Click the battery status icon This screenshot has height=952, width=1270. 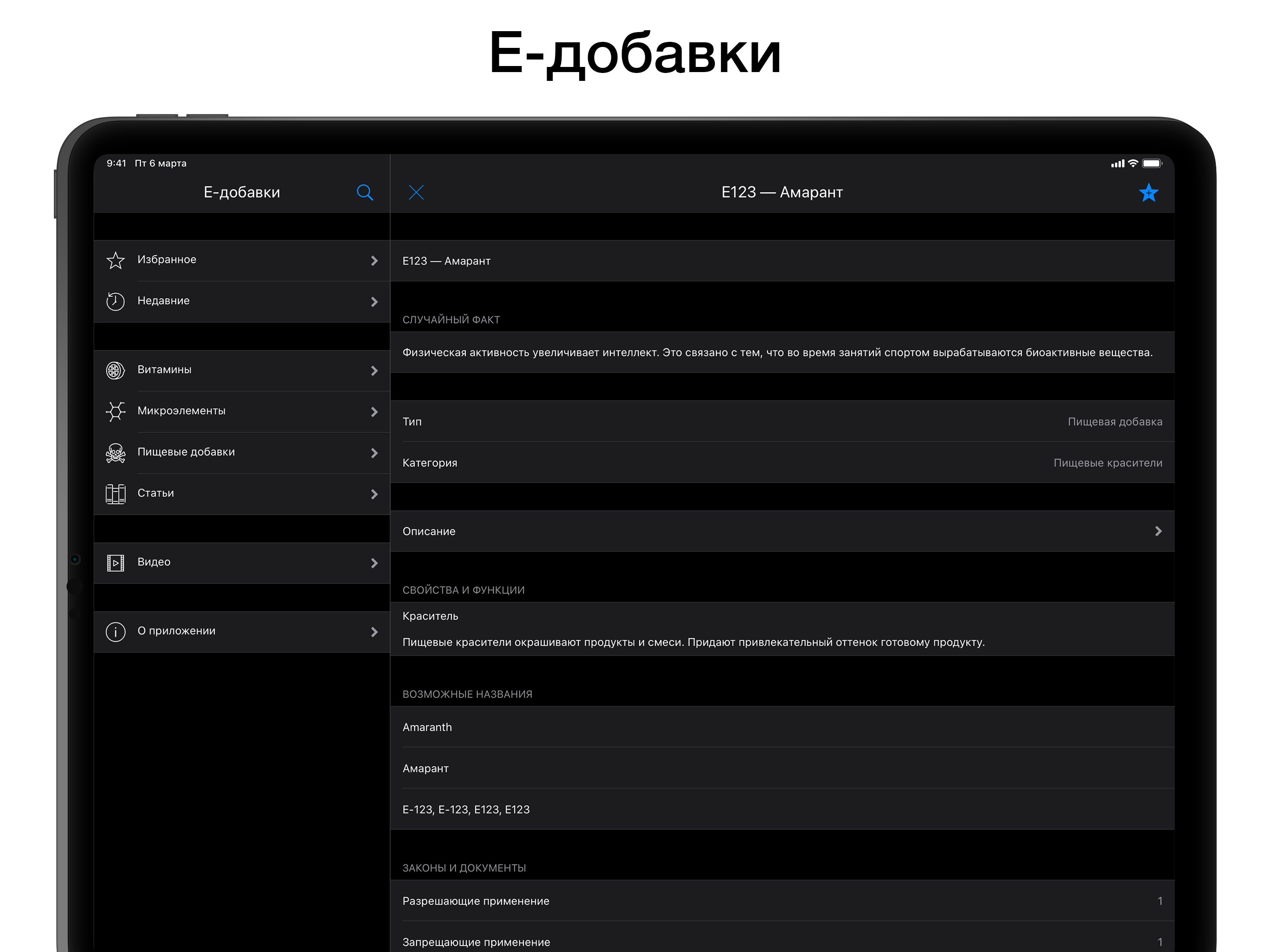(x=1152, y=164)
